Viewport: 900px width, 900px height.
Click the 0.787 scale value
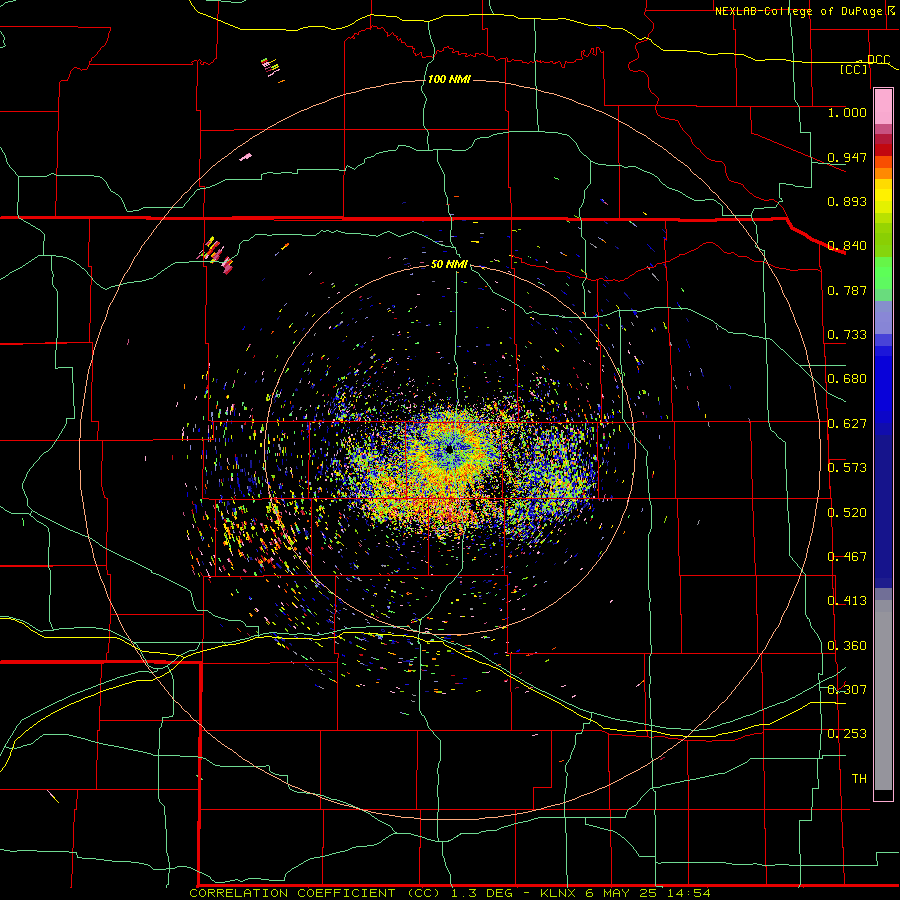pyautogui.click(x=847, y=290)
